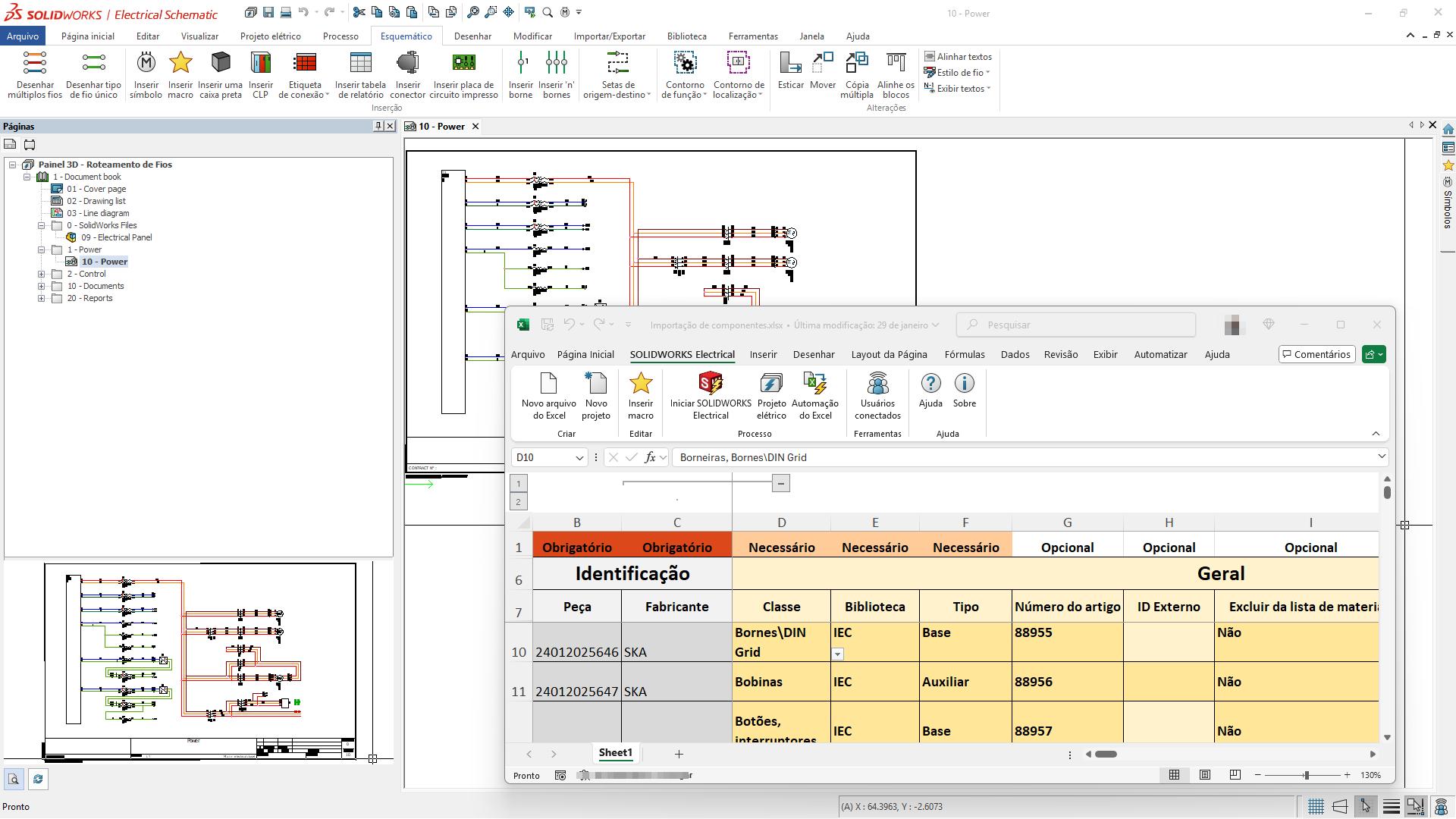The height and width of the screenshot is (819, 1456).
Task: Switch to Page Break Preview in Excel
Action: point(1235,775)
